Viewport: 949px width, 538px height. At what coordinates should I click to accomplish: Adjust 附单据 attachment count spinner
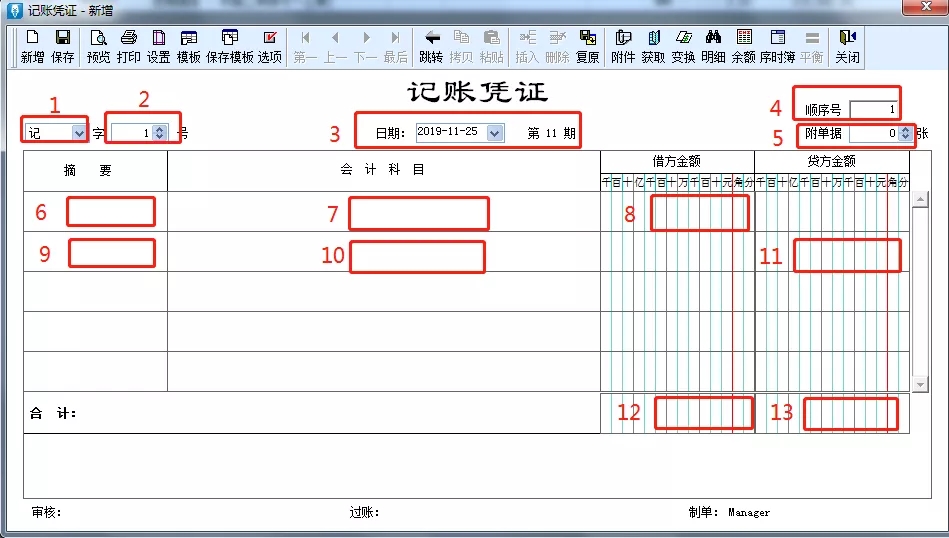tap(905, 133)
